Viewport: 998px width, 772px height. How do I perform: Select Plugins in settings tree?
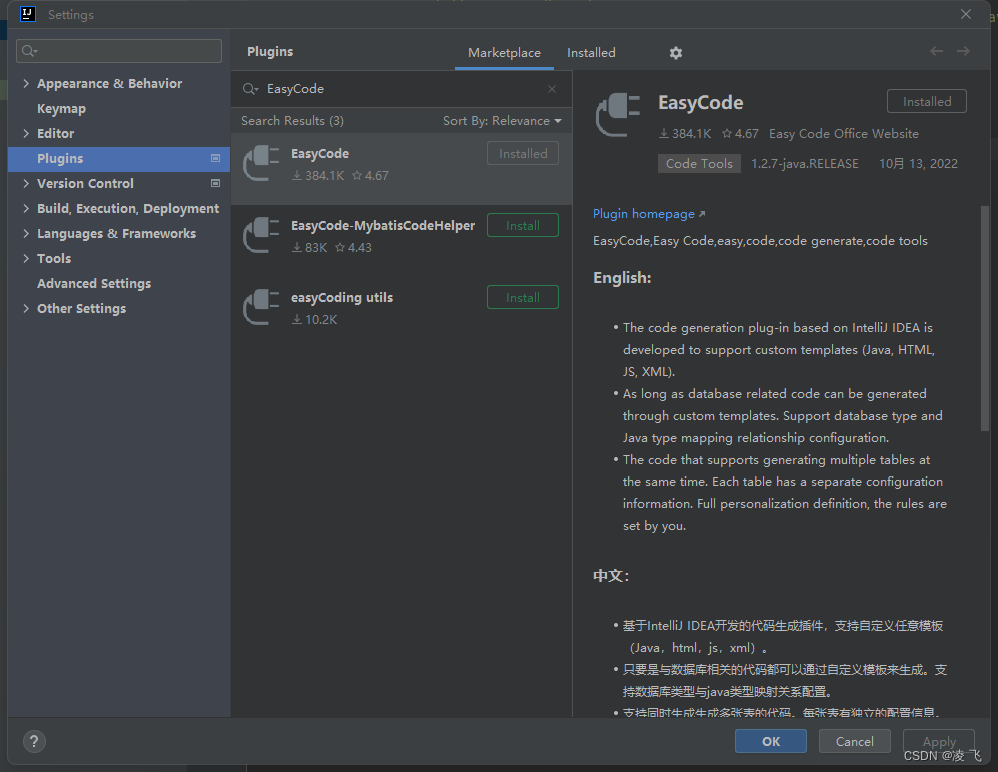point(119,158)
